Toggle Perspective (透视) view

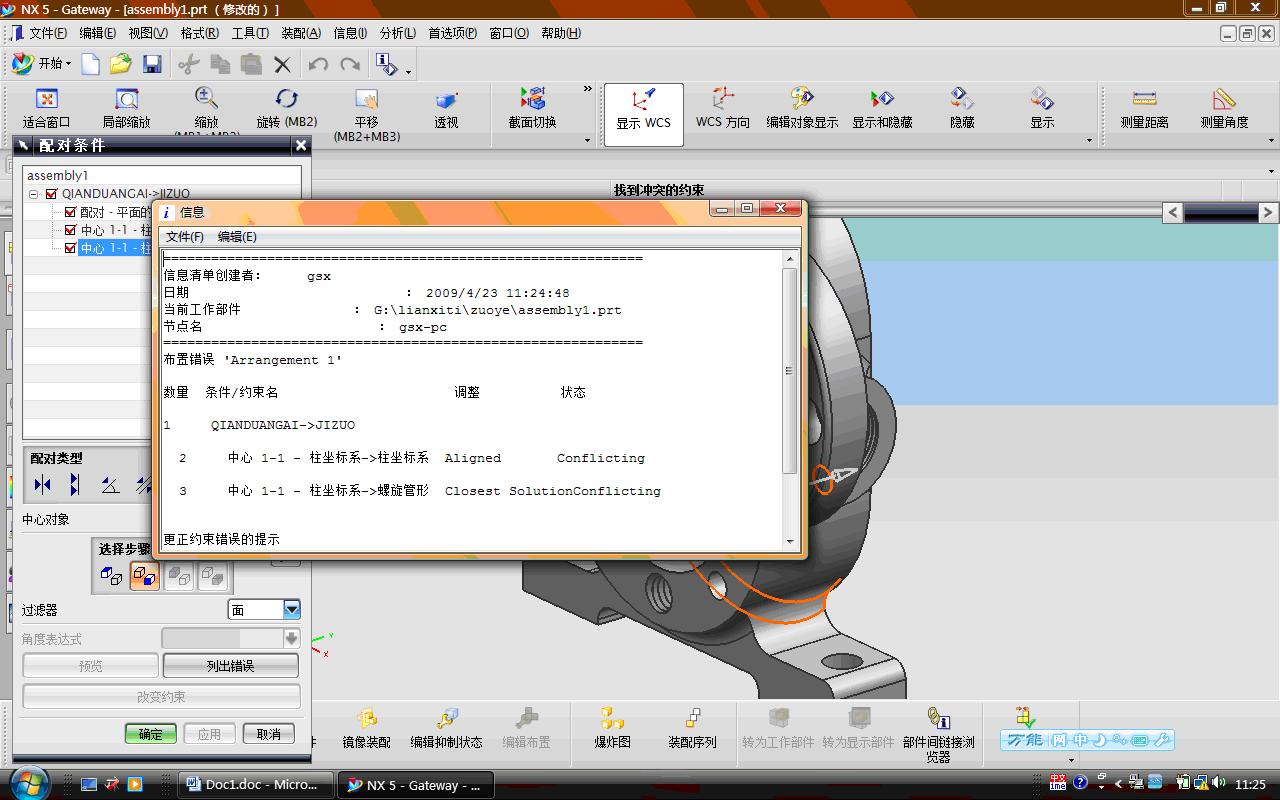pyautogui.click(x=446, y=109)
